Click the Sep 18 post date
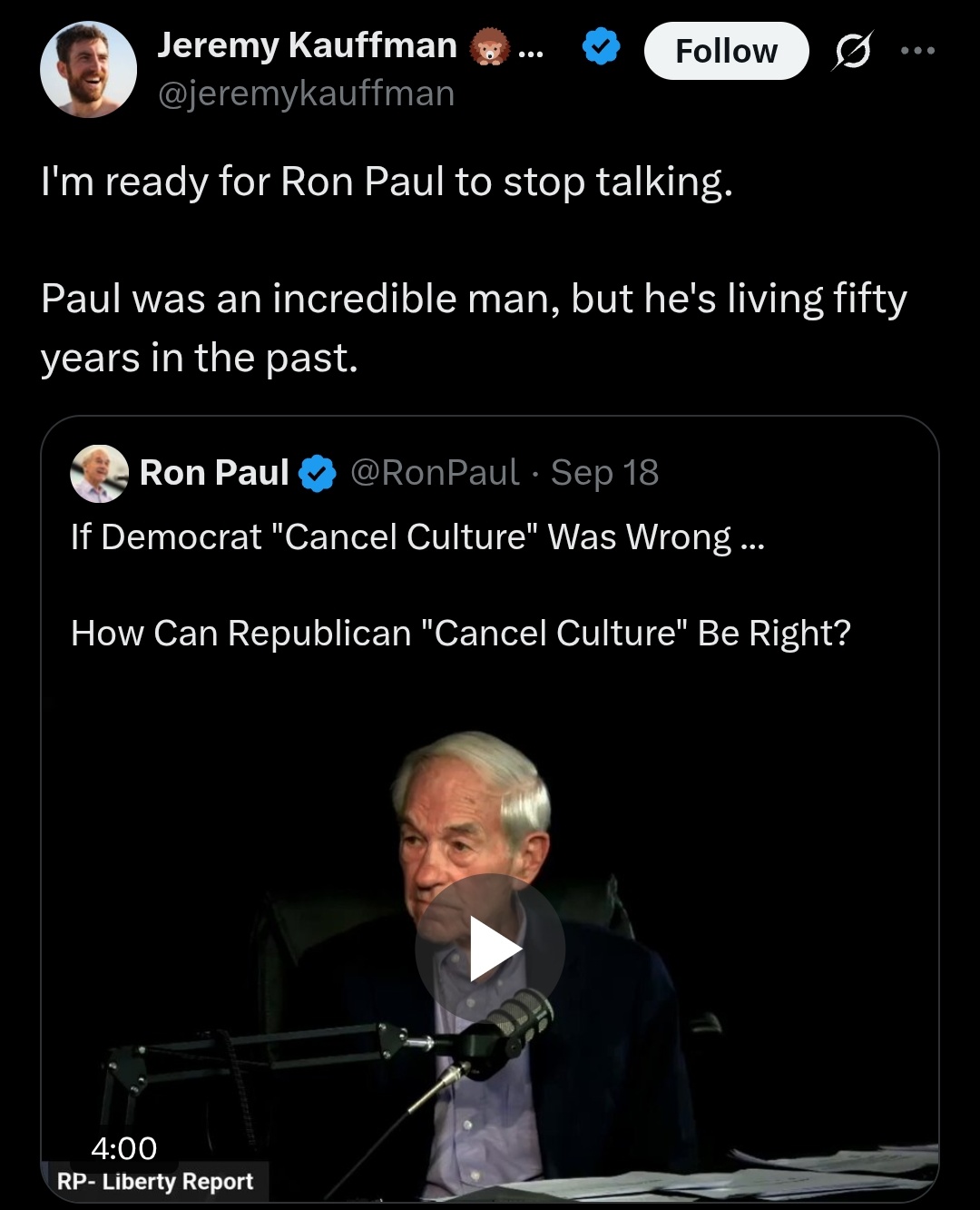The width and height of the screenshot is (980, 1210). point(604,473)
